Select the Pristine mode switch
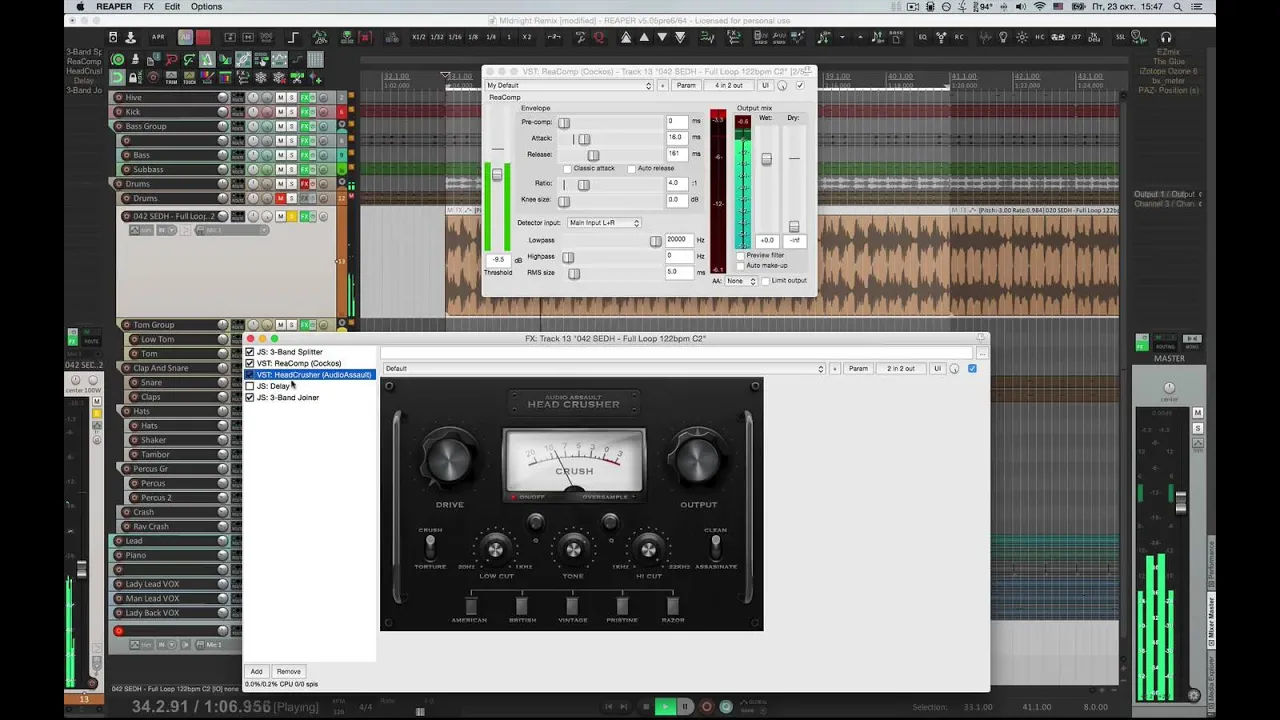1280x720 pixels. pyautogui.click(x=622, y=605)
